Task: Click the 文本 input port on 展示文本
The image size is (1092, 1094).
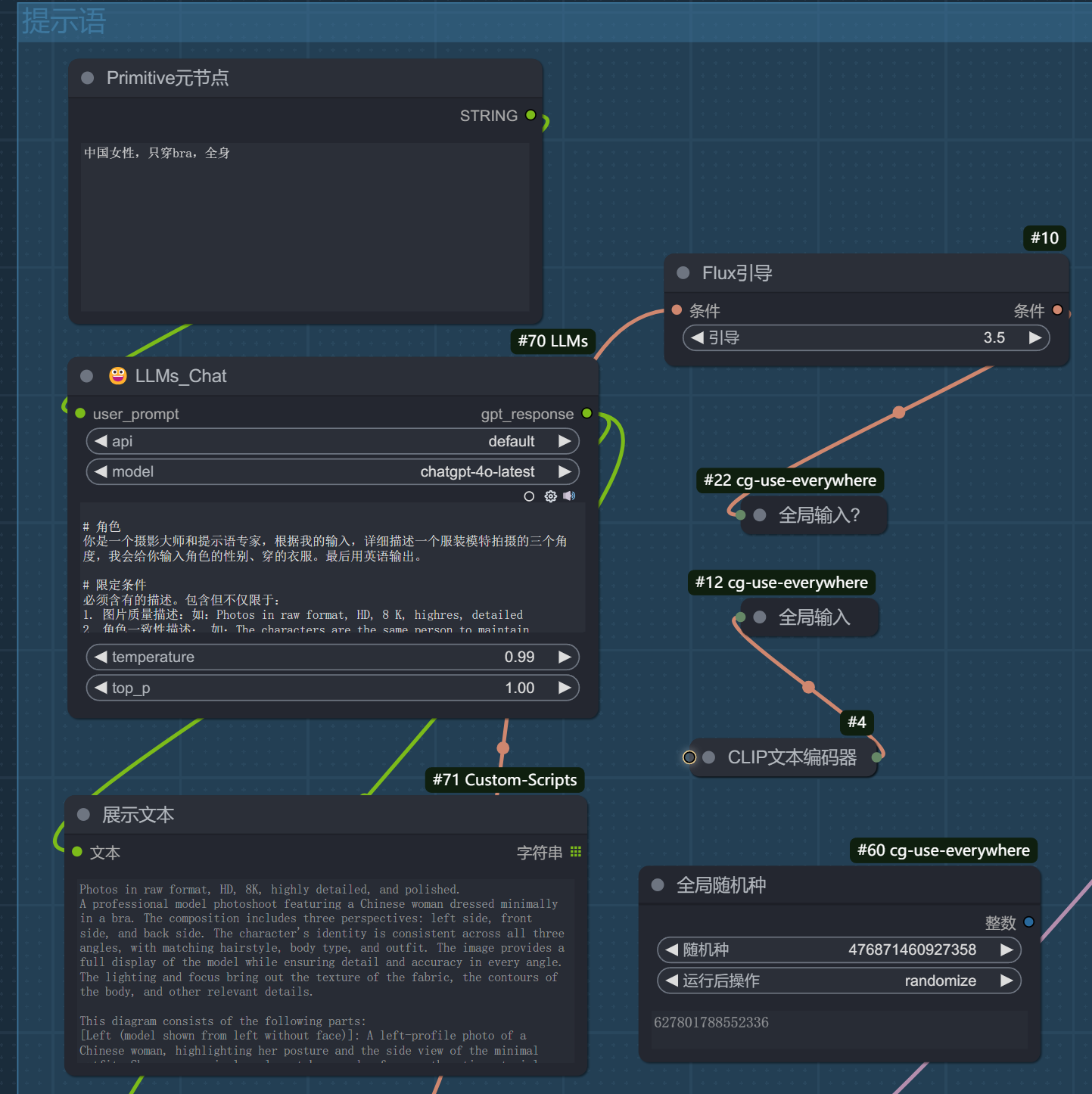Action: coord(77,852)
